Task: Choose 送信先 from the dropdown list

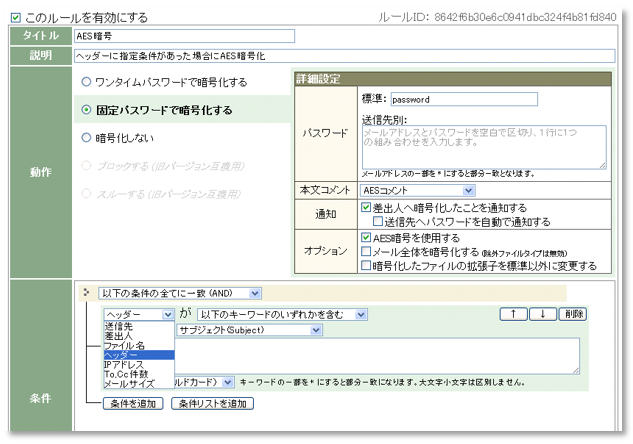Action: point(139,326)
